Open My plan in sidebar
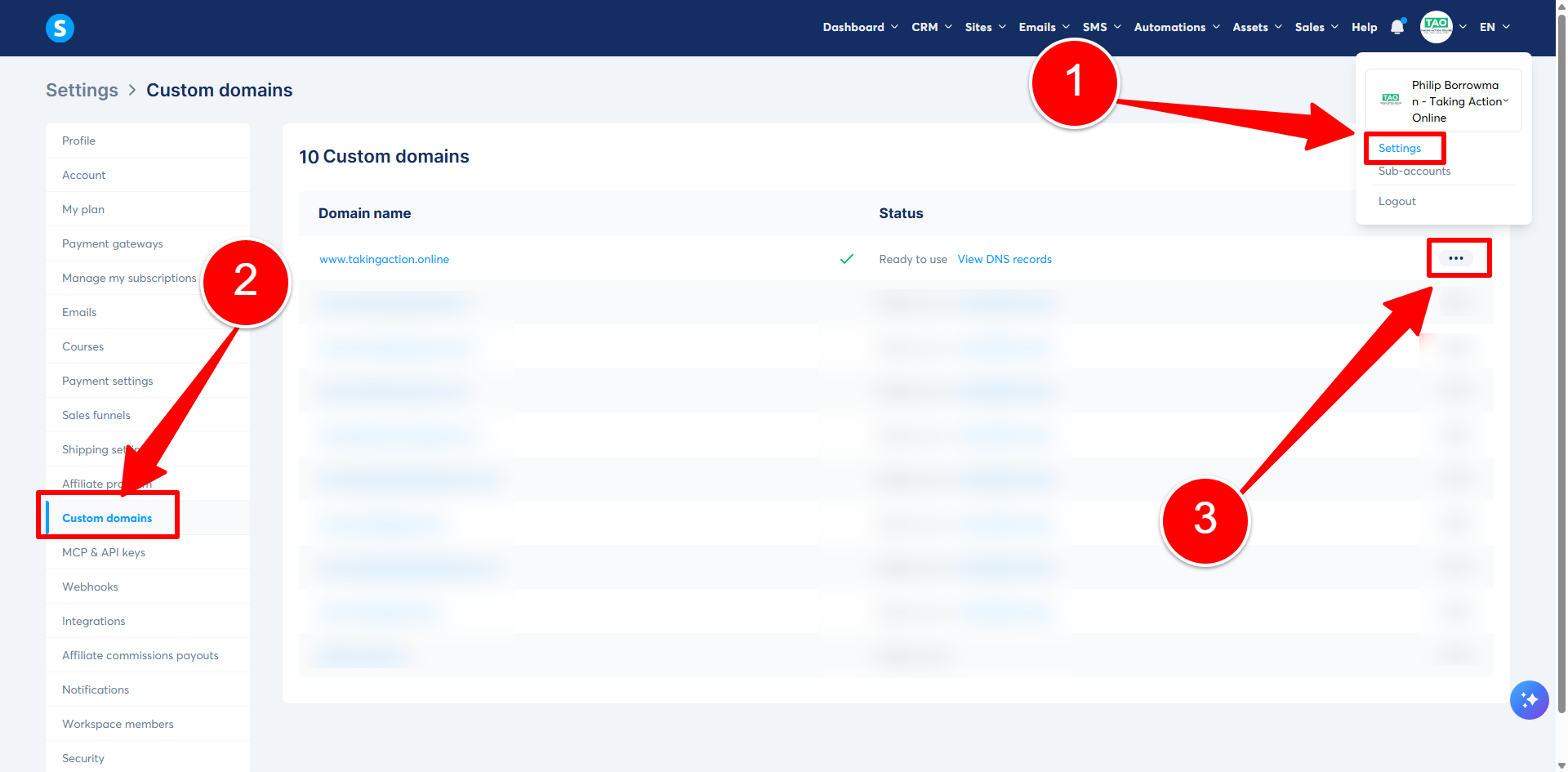Viewport: 1568px width, 772px height. [x=148, y=209]
